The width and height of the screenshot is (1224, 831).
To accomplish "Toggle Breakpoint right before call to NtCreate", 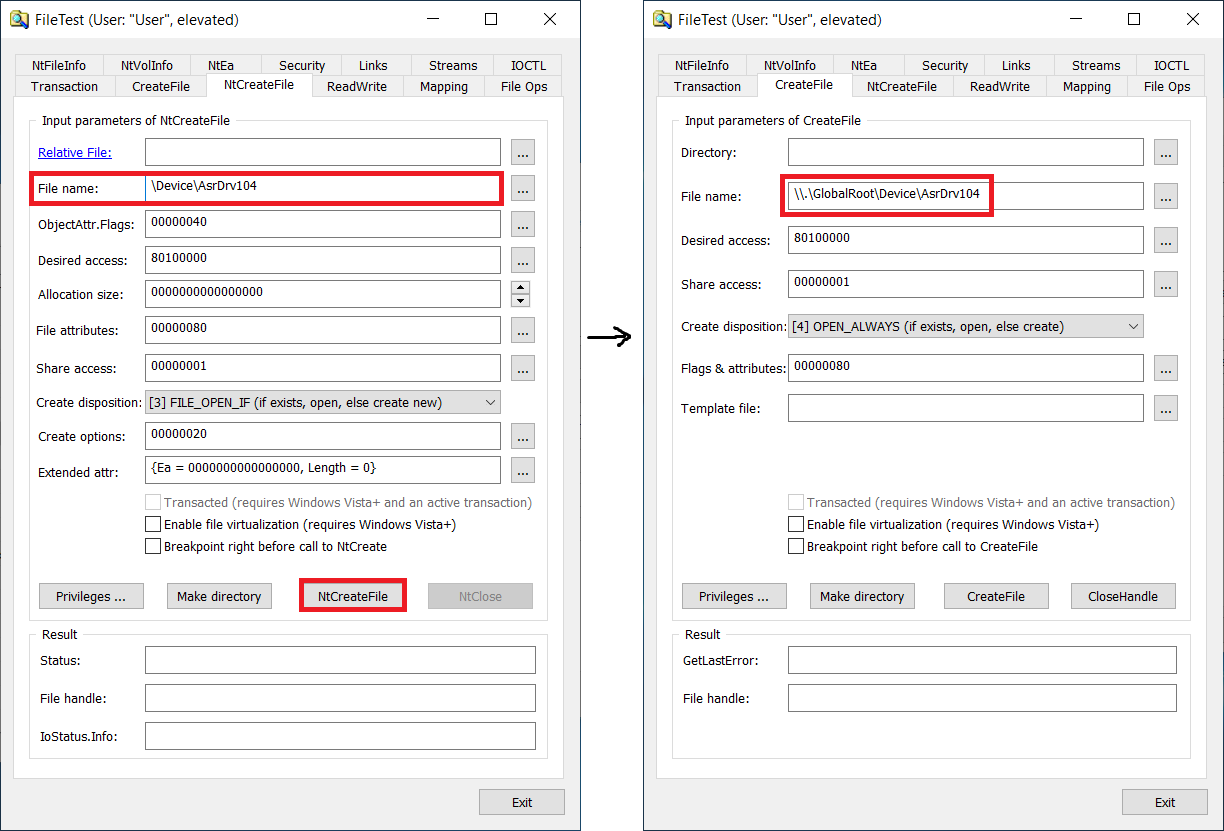I will [x=153, y=546].
